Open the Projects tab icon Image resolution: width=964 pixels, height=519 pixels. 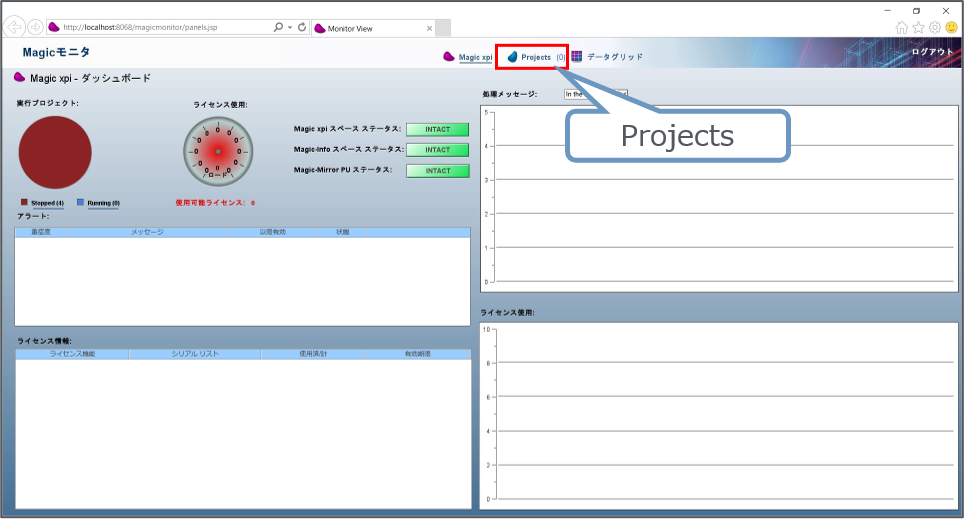coord(512,57)
